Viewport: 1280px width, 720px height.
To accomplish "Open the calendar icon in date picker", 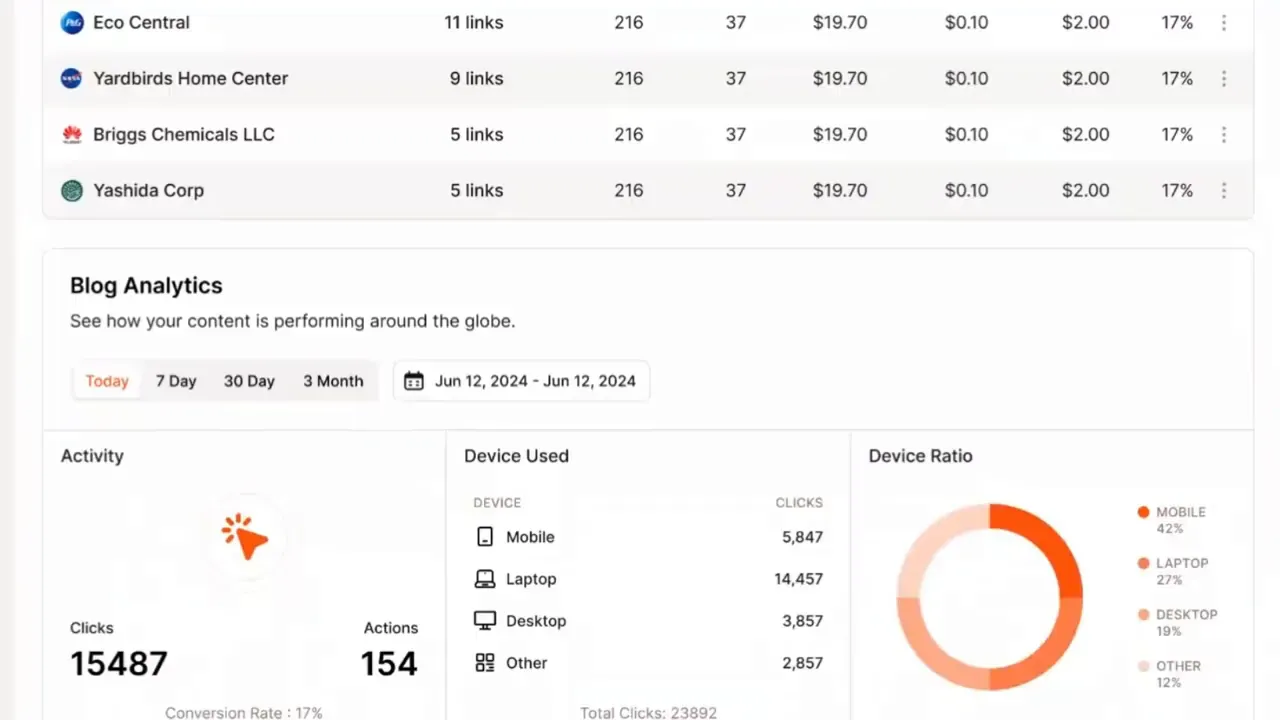I will [x=413, y=380].
